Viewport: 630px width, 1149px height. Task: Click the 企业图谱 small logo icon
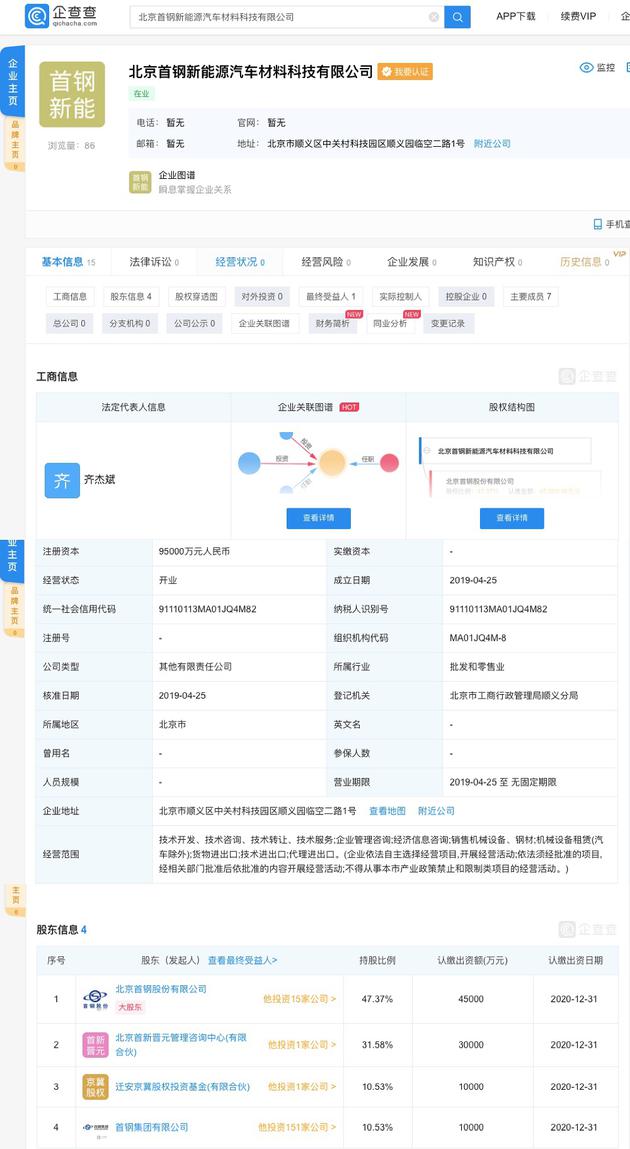(140, 182)
